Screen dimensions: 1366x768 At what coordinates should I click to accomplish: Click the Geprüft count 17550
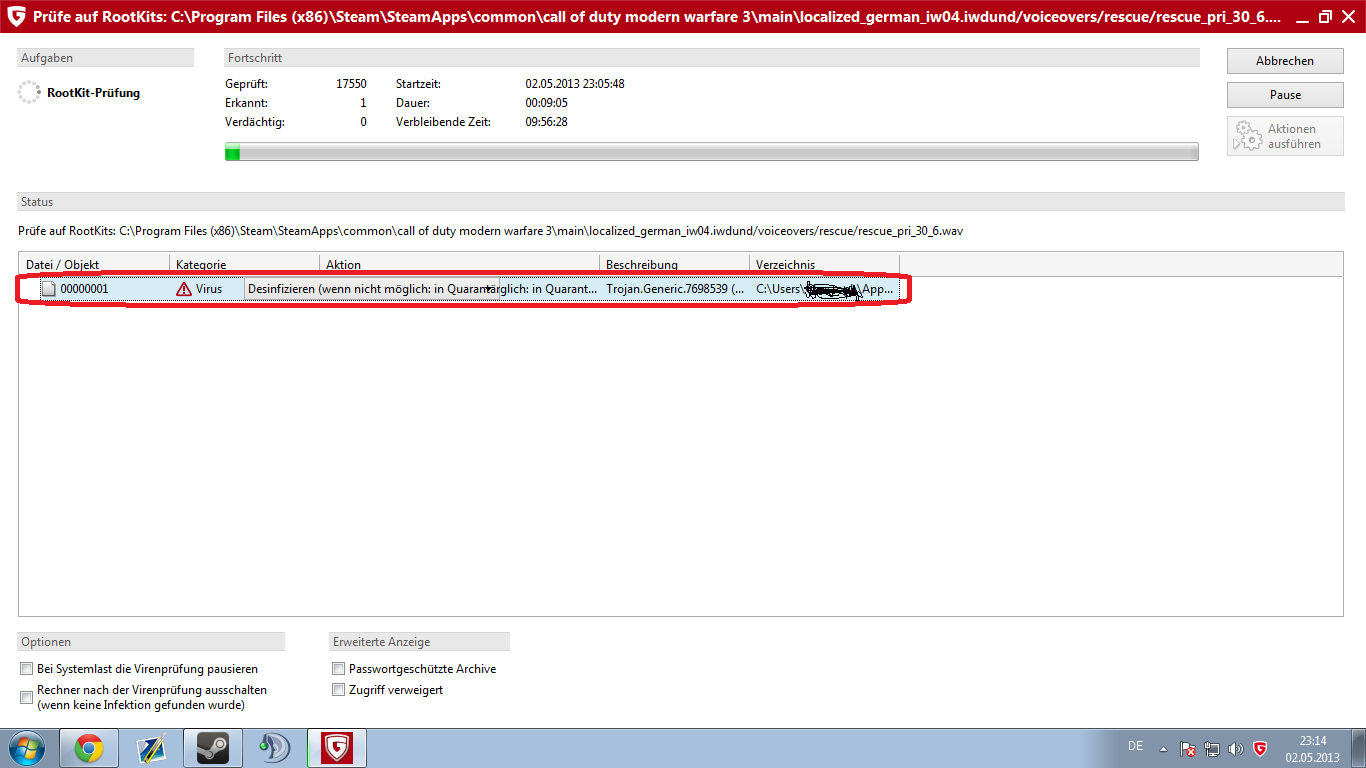click(351, 84)
